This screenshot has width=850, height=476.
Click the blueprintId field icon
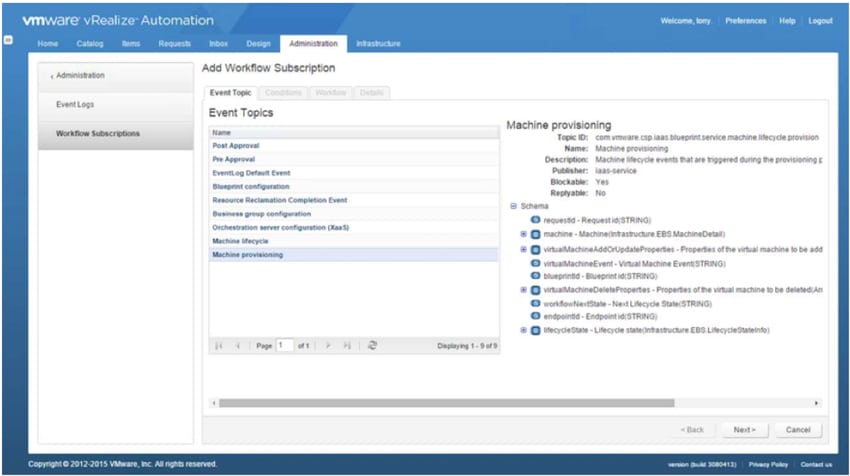click(x=535, y=276)
